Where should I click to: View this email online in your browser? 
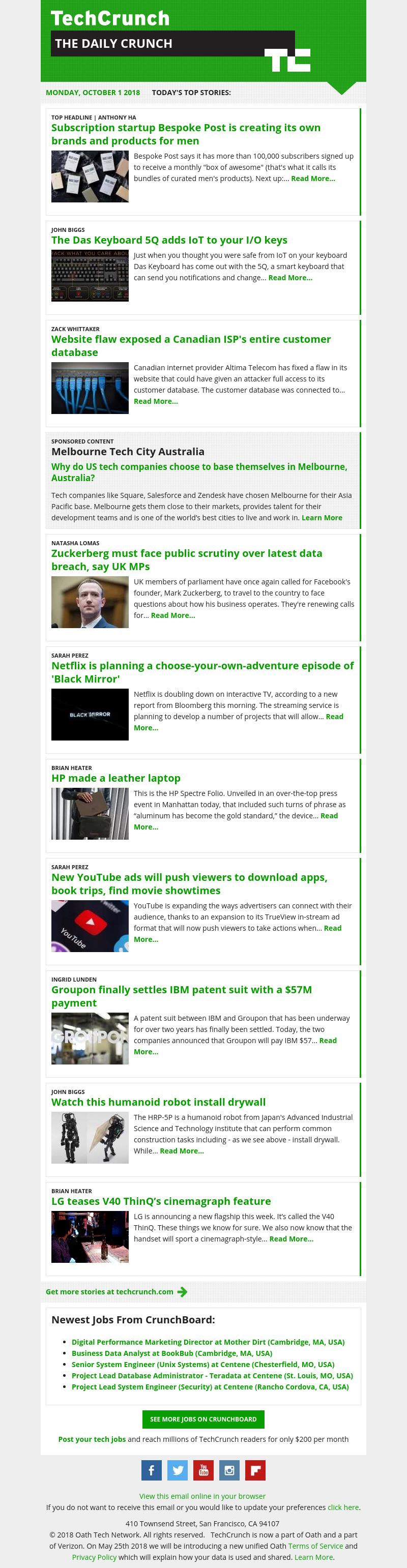click(x=202, y=1496)
